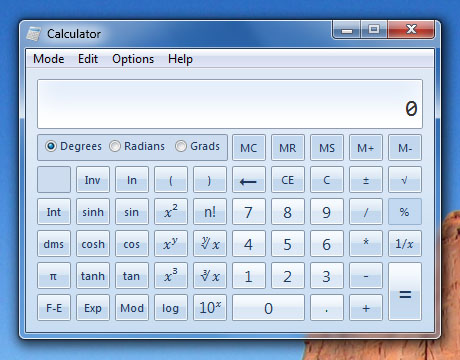Click the x to the y power button
Image resolution: width=460 pixels, height=360 pixels.
point(171,244)
